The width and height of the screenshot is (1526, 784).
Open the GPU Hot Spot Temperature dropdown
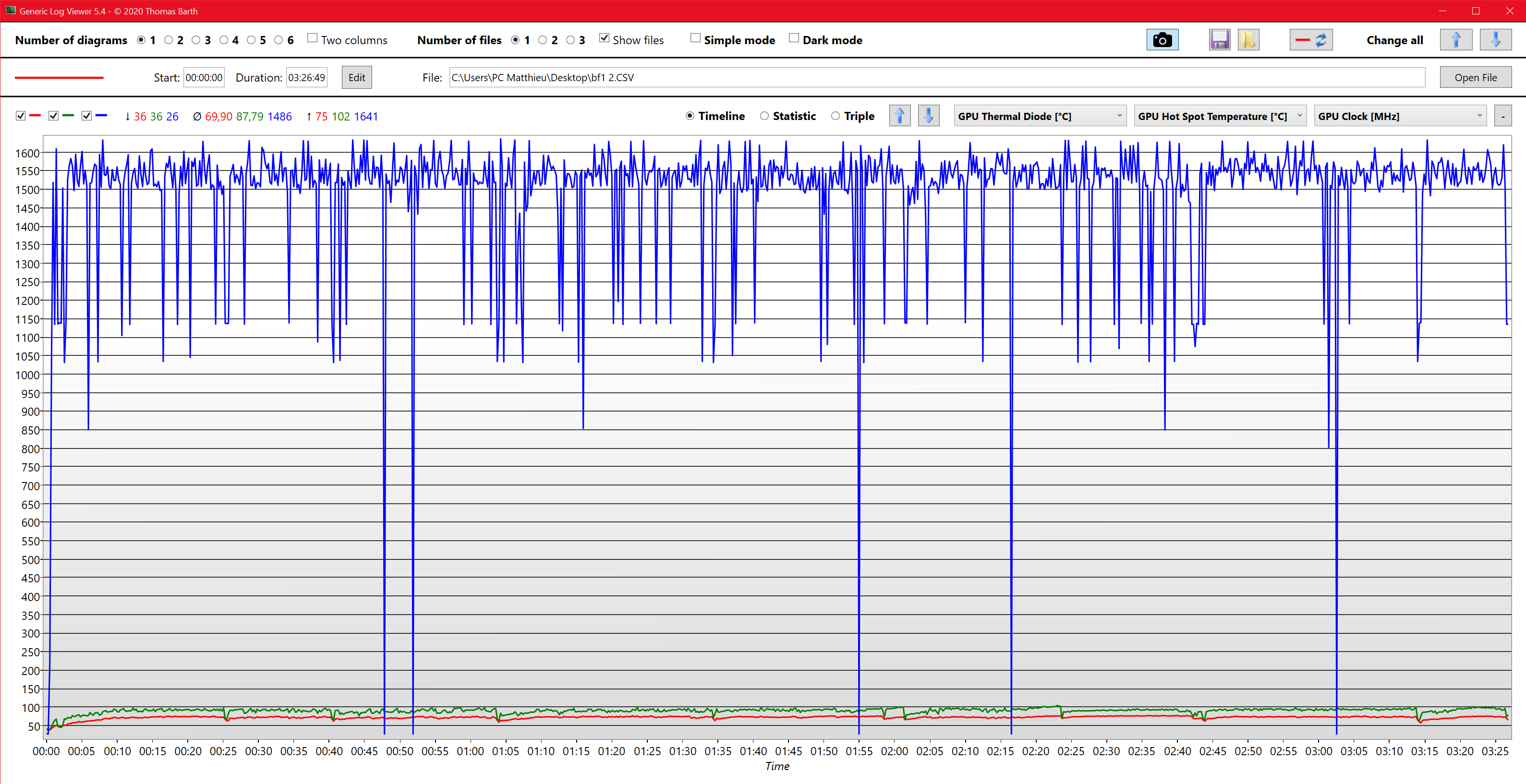click(1220, 116)
